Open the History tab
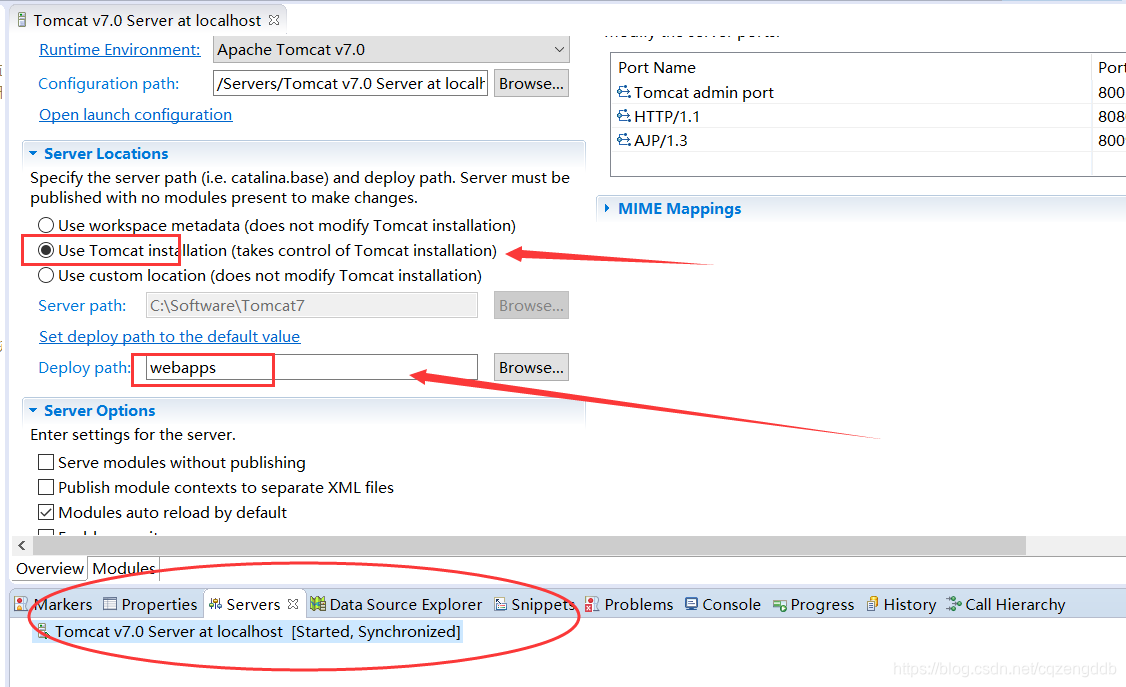The image size is (1126, 687). pyautogui.click(x=901, y=604)
